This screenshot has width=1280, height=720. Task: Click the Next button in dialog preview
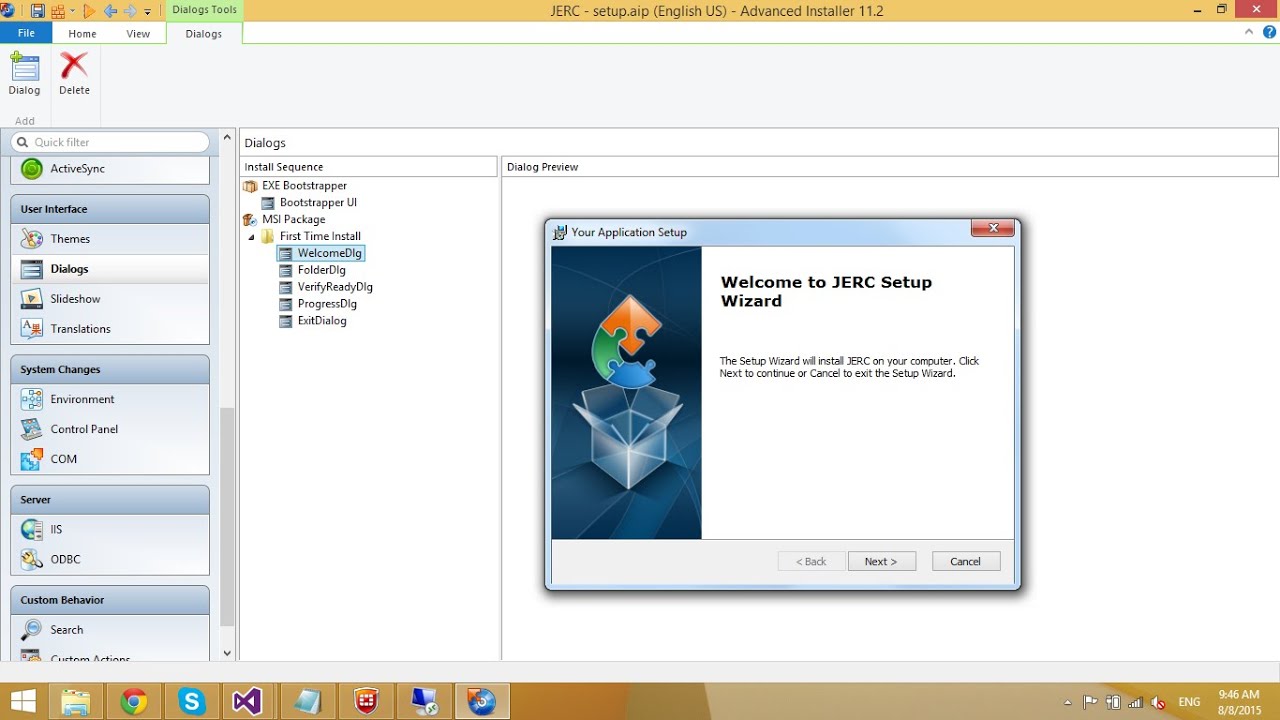[881, 562]
